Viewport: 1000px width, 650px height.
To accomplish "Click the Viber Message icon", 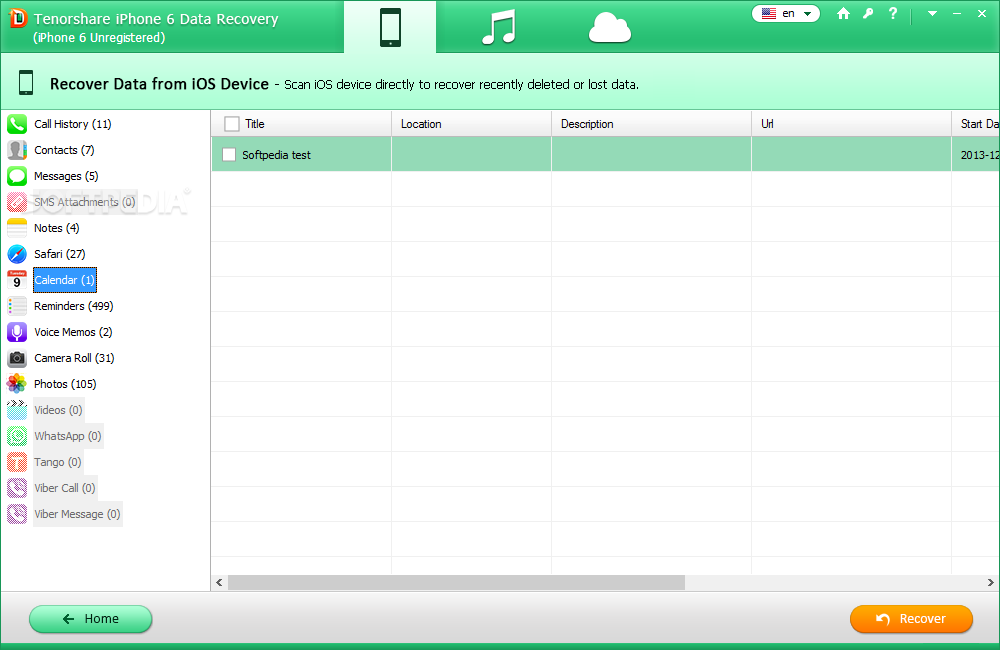I will coord(17,514).
